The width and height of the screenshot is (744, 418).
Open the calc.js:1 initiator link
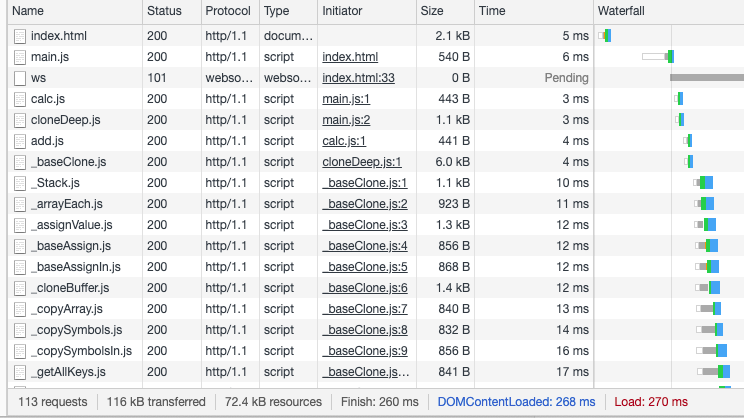point(344,141)
